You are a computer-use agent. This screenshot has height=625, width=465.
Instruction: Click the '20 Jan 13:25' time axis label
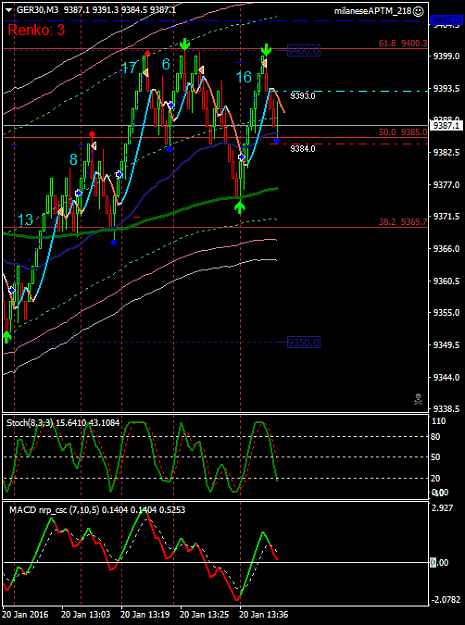(x=205, y=615)
